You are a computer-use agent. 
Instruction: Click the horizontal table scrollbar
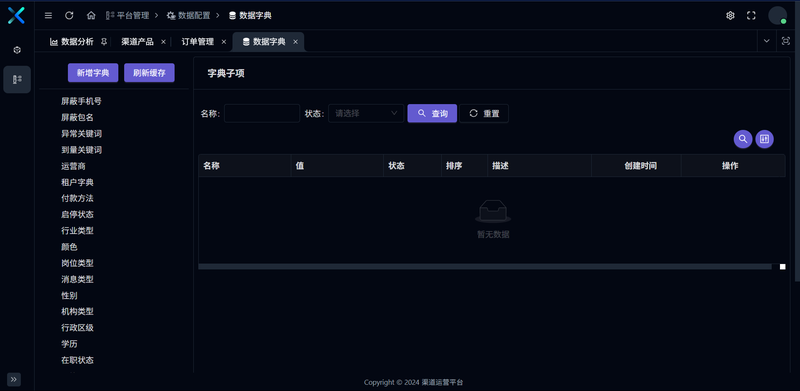click(485, 266)
